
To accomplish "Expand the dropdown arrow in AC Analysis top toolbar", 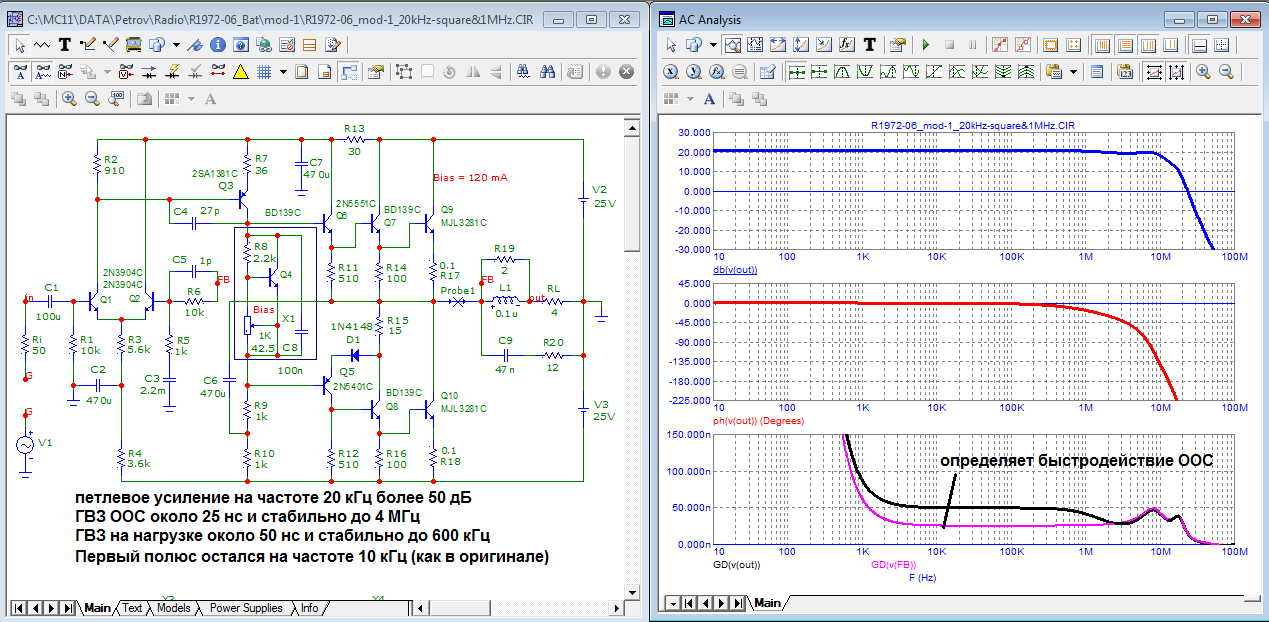I will (x=713, y=45).
